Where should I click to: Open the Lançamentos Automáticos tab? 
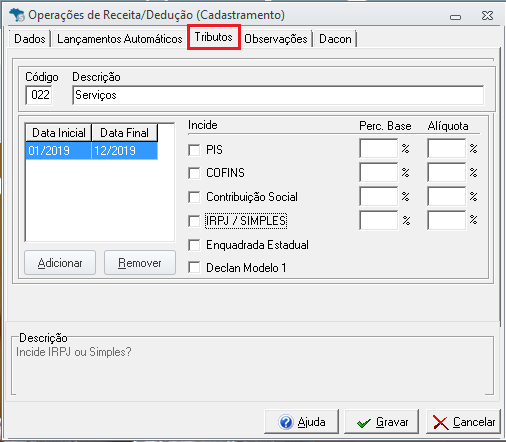point(120,39)
